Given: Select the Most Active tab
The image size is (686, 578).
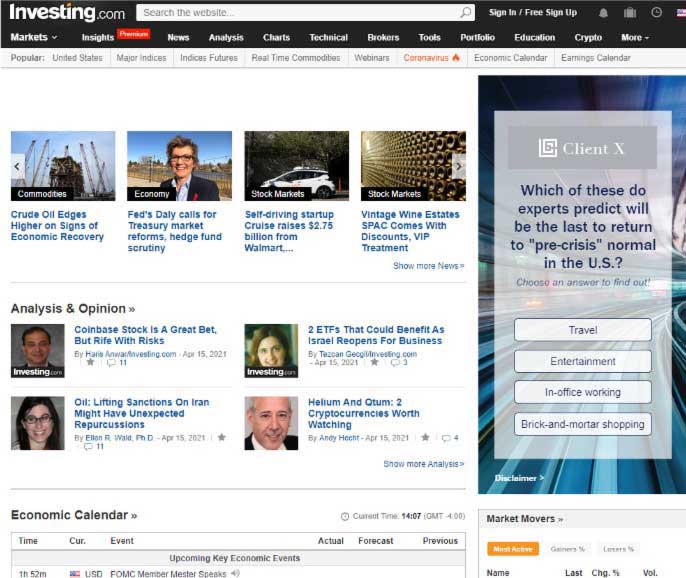Looking at the screenshot, I should coord(513,549).
